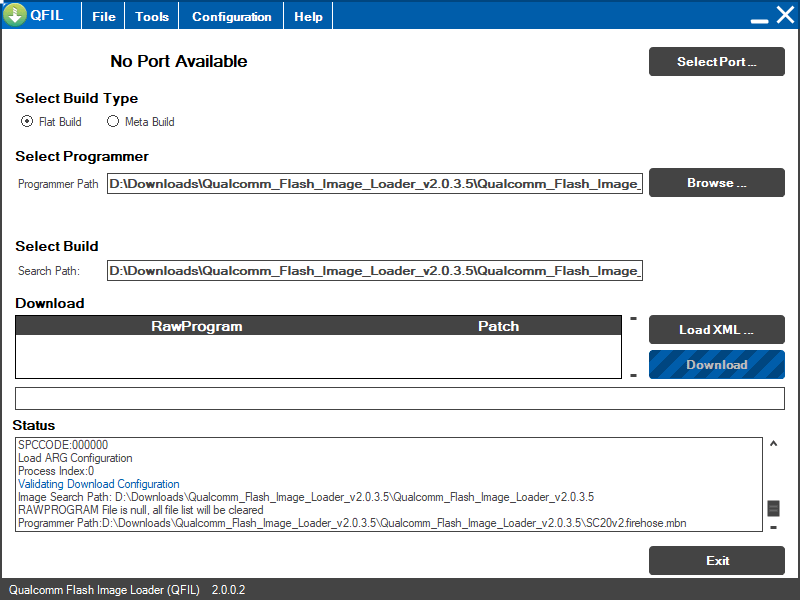Click the Select Port button
The width and height of the screenshot is (800, 600).
coord(716,61)
